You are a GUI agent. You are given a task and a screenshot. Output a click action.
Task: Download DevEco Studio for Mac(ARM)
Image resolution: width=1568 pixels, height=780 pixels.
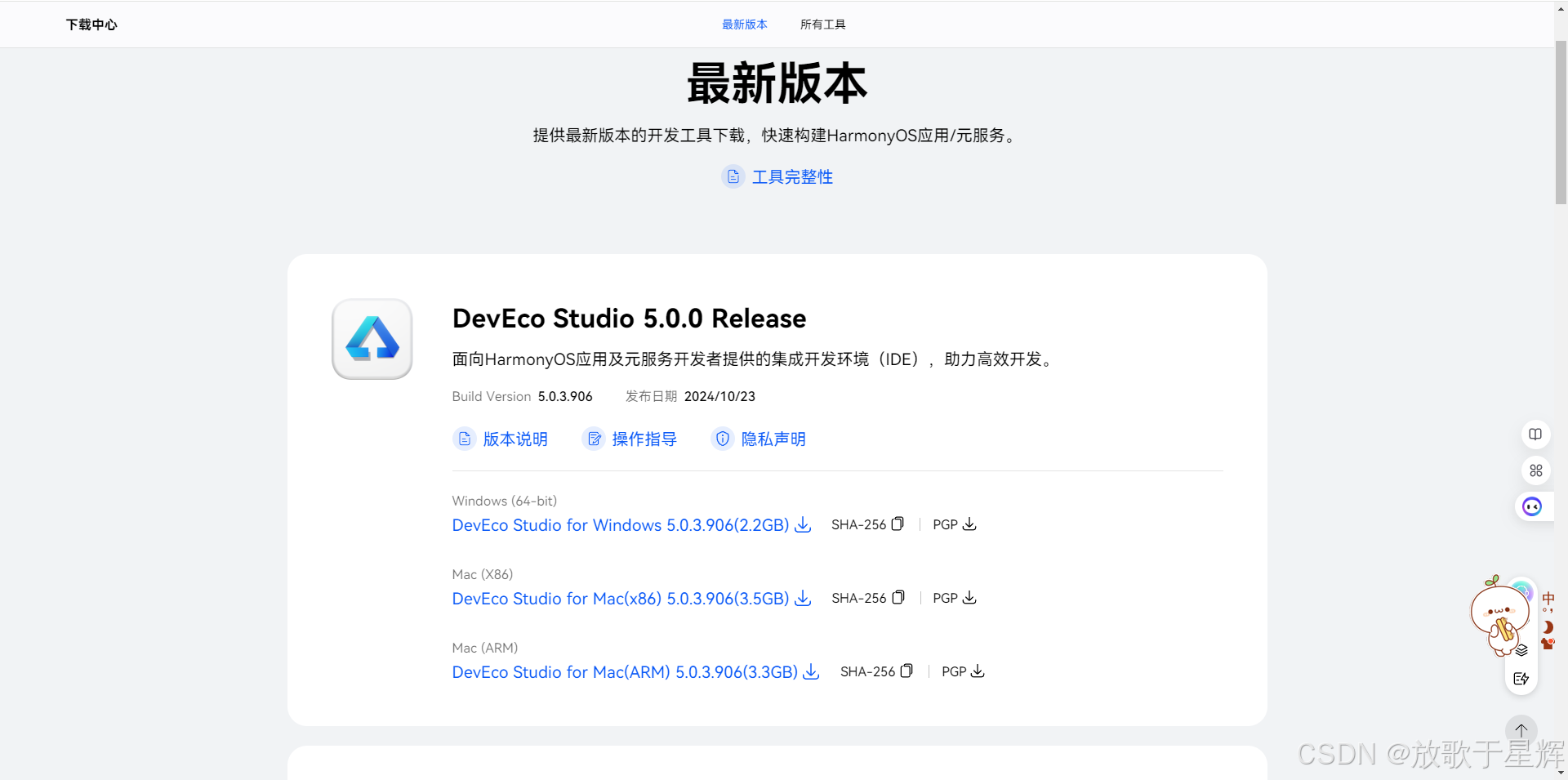[x=625, y=672]
